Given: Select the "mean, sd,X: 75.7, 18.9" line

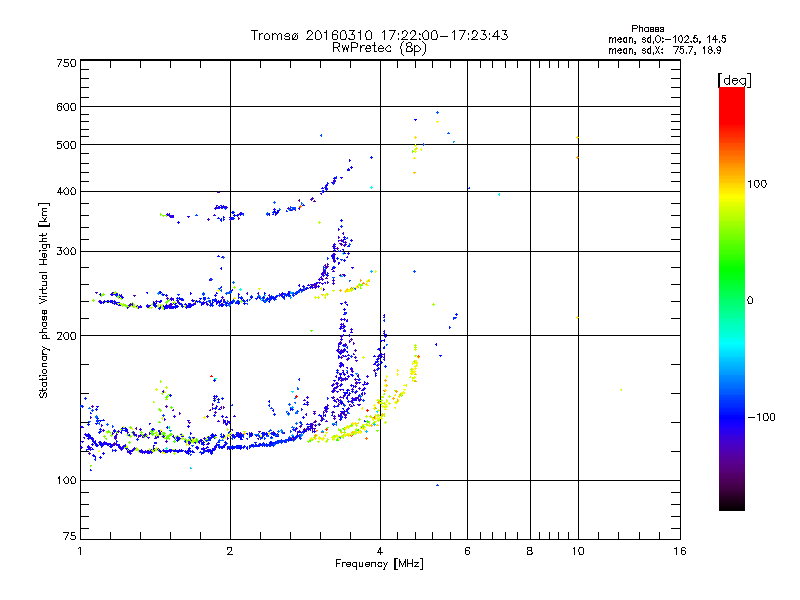Looking at the screenshot, I should tap(664, 51).
